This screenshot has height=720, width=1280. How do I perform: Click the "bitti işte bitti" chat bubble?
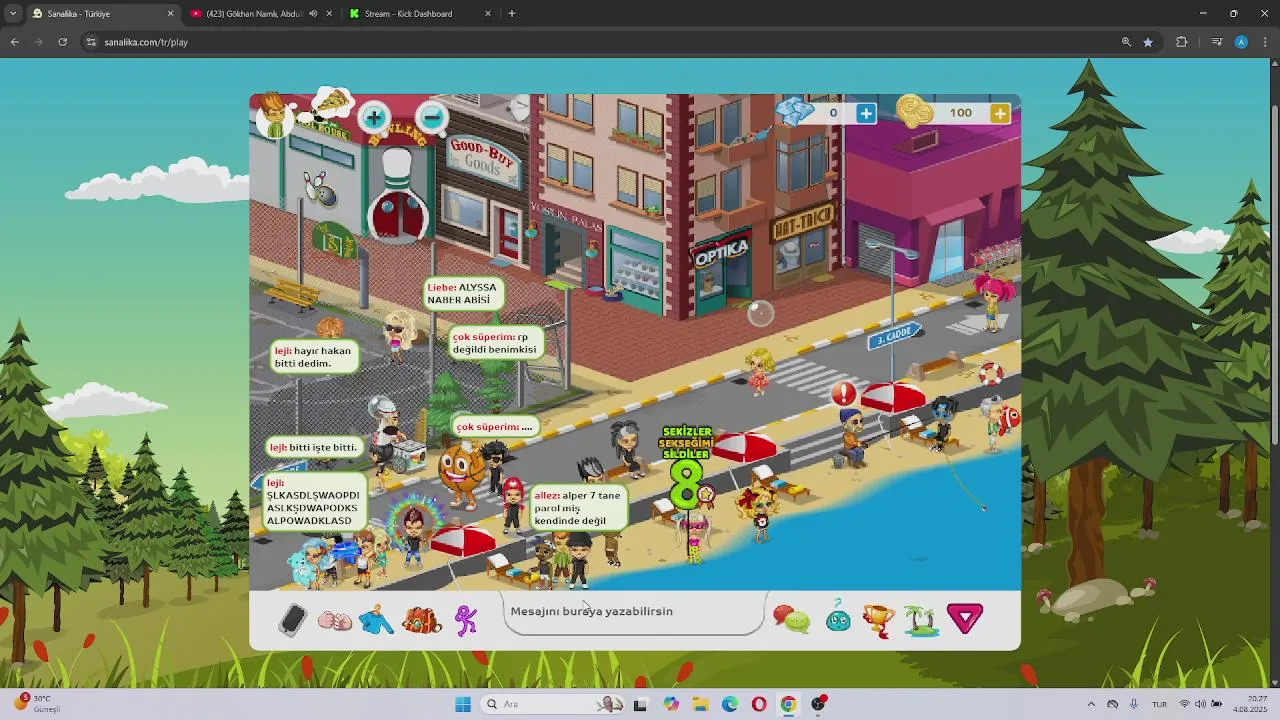tap(314, 447)
